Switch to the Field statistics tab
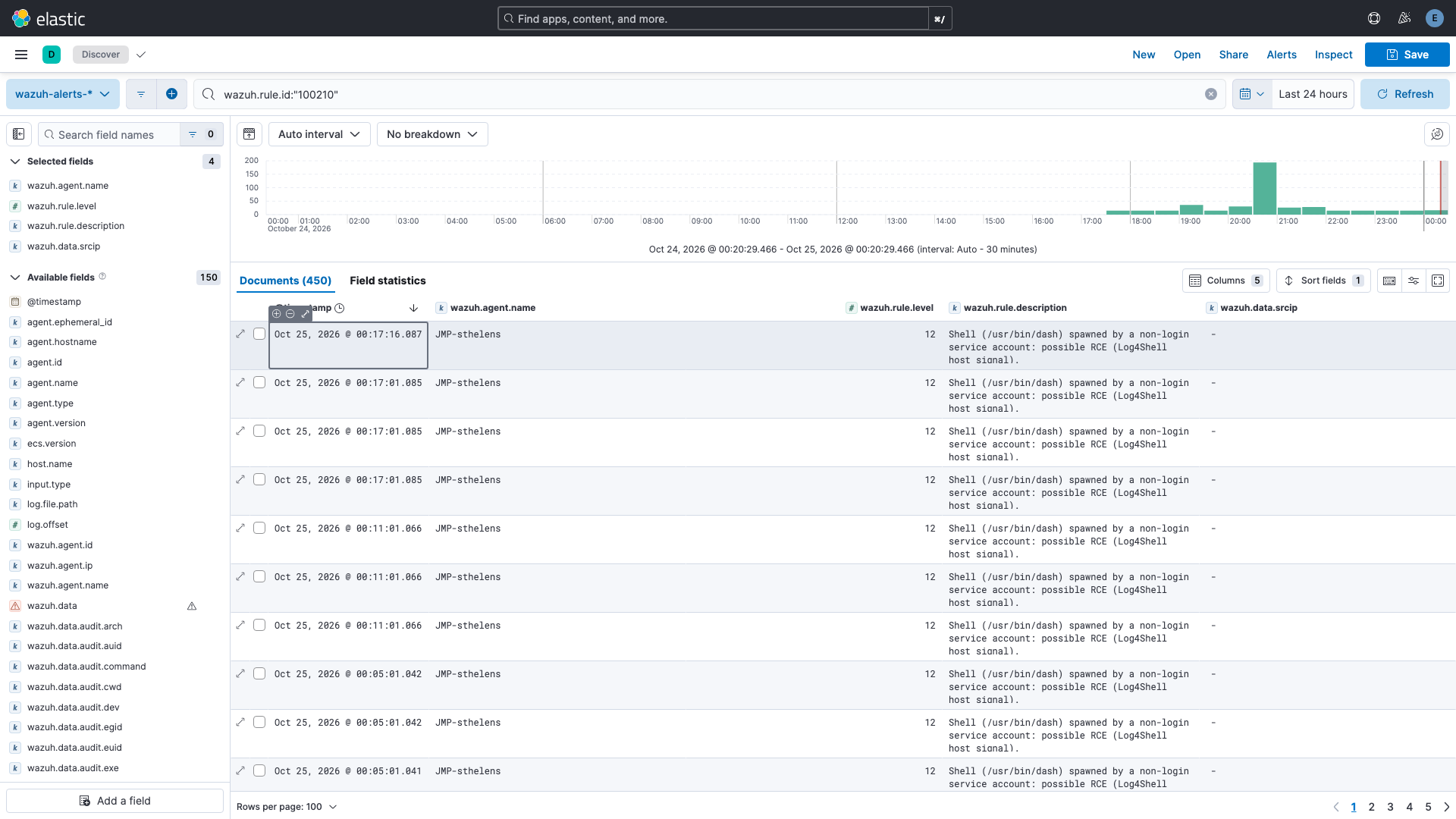Image resolution: width=1456 pixels, height=819 pixels. pyautogui.click(x=388, y=281)
